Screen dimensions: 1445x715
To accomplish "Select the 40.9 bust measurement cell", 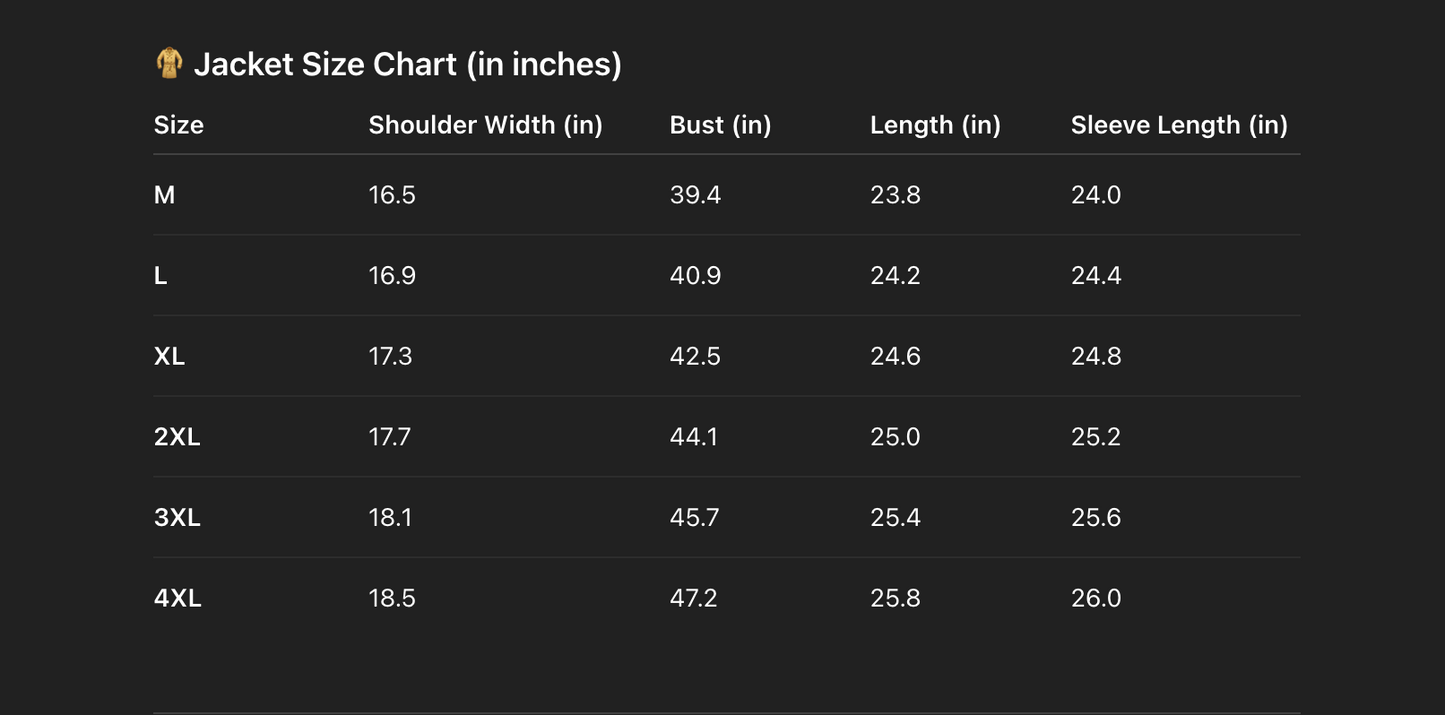I will click(695, 276).
